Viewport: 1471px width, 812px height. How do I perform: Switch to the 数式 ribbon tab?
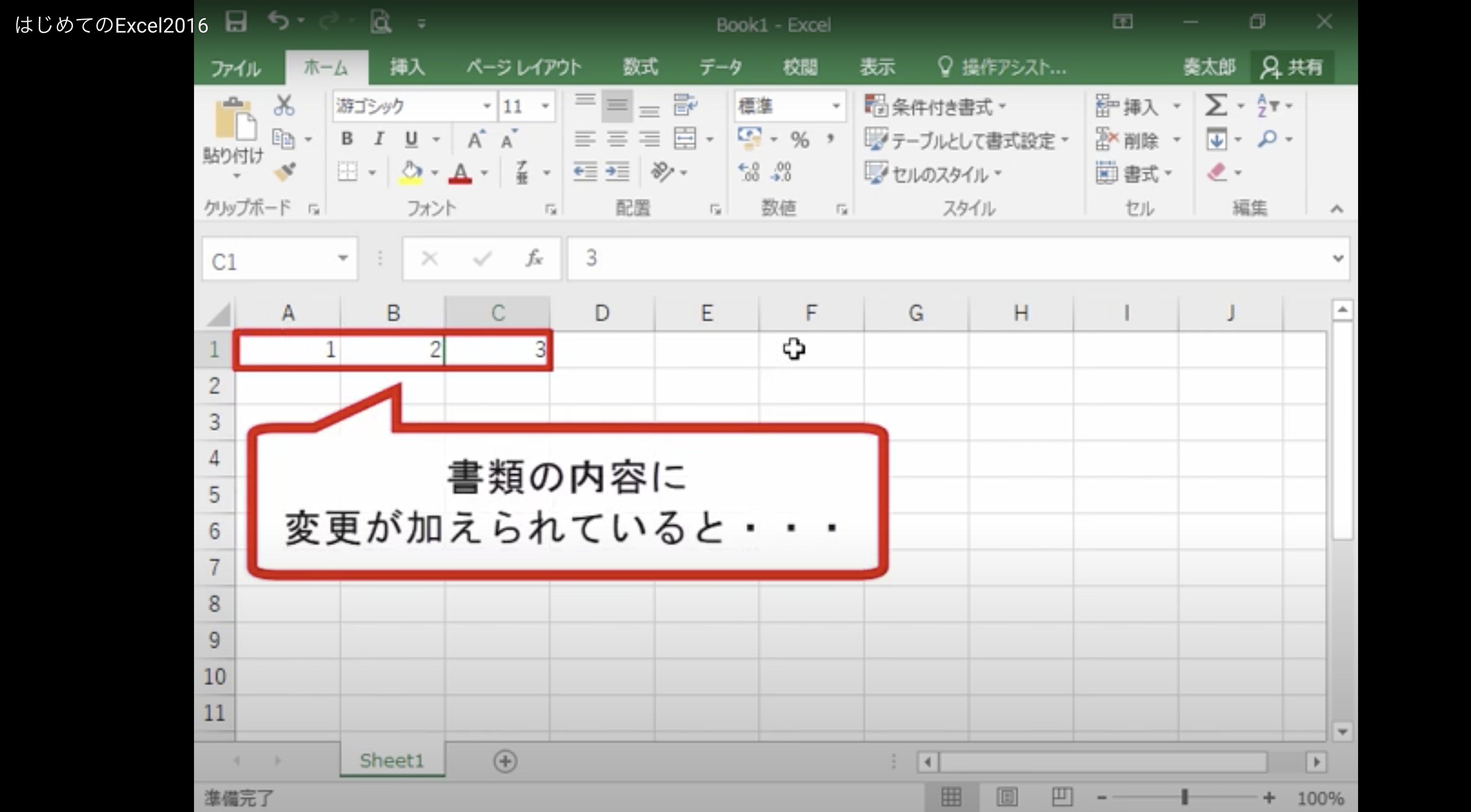pyautogui.click(x=640, y=67)
